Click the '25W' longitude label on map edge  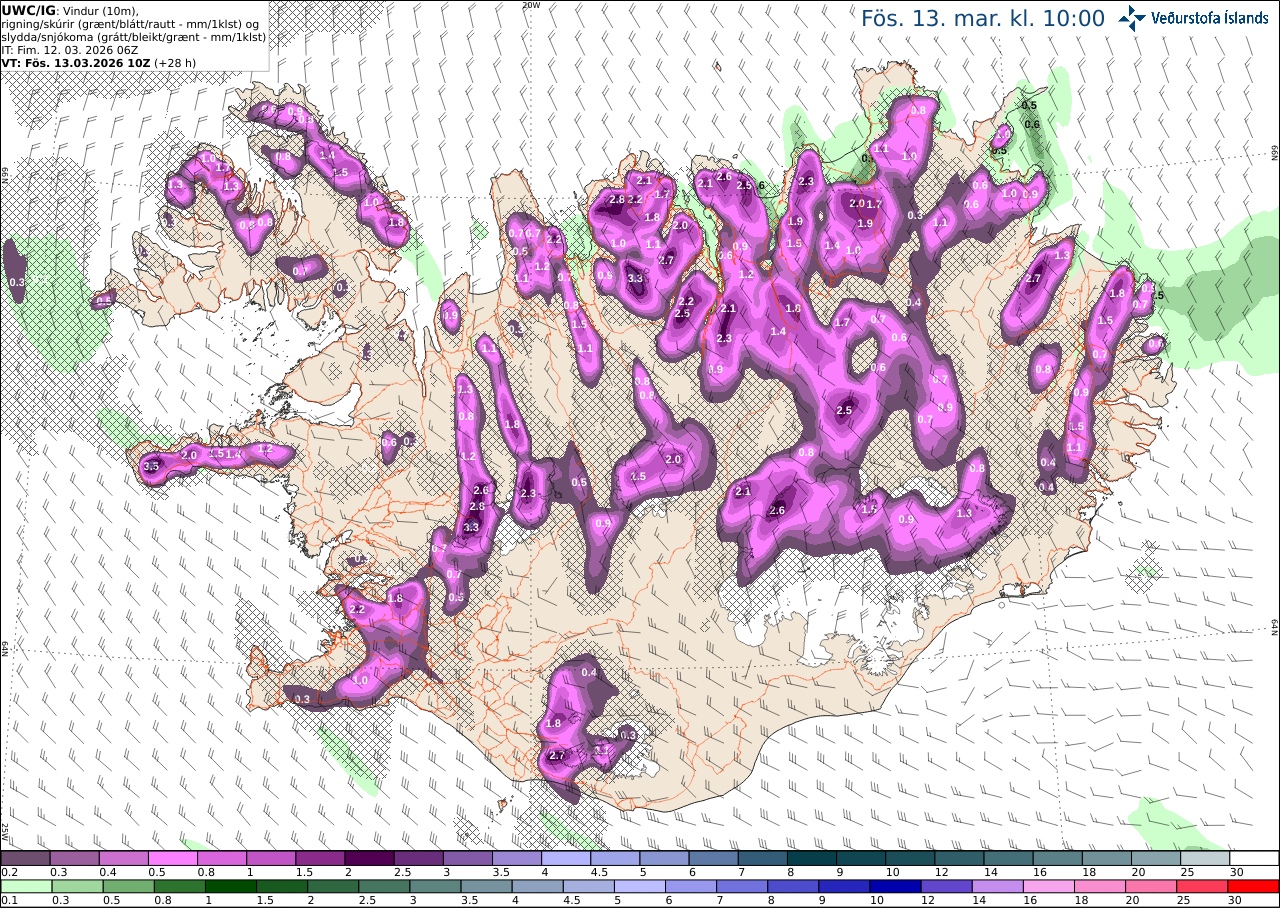tap(5, 831)
